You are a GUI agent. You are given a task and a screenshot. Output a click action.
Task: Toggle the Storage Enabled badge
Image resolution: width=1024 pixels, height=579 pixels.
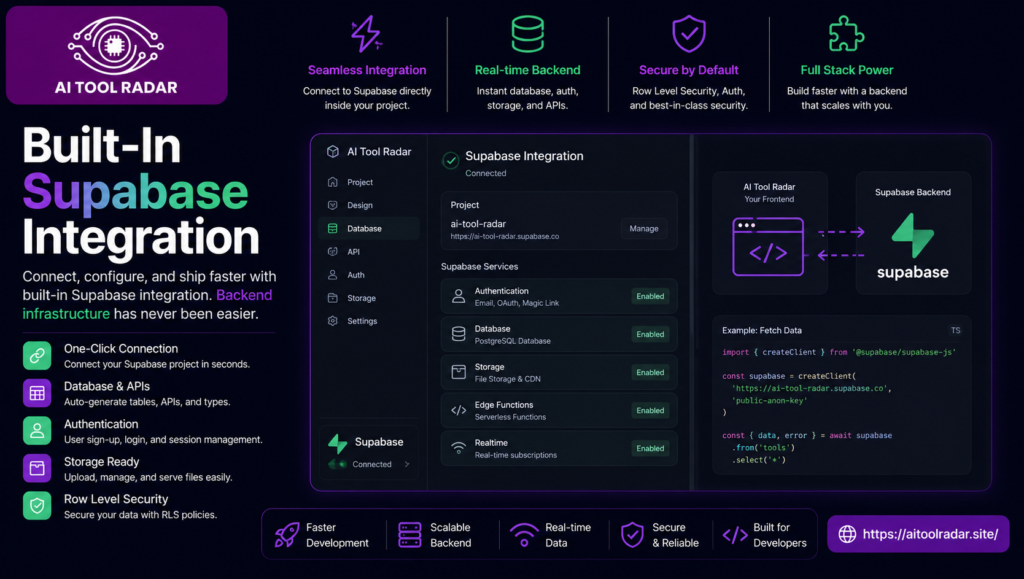650,372
